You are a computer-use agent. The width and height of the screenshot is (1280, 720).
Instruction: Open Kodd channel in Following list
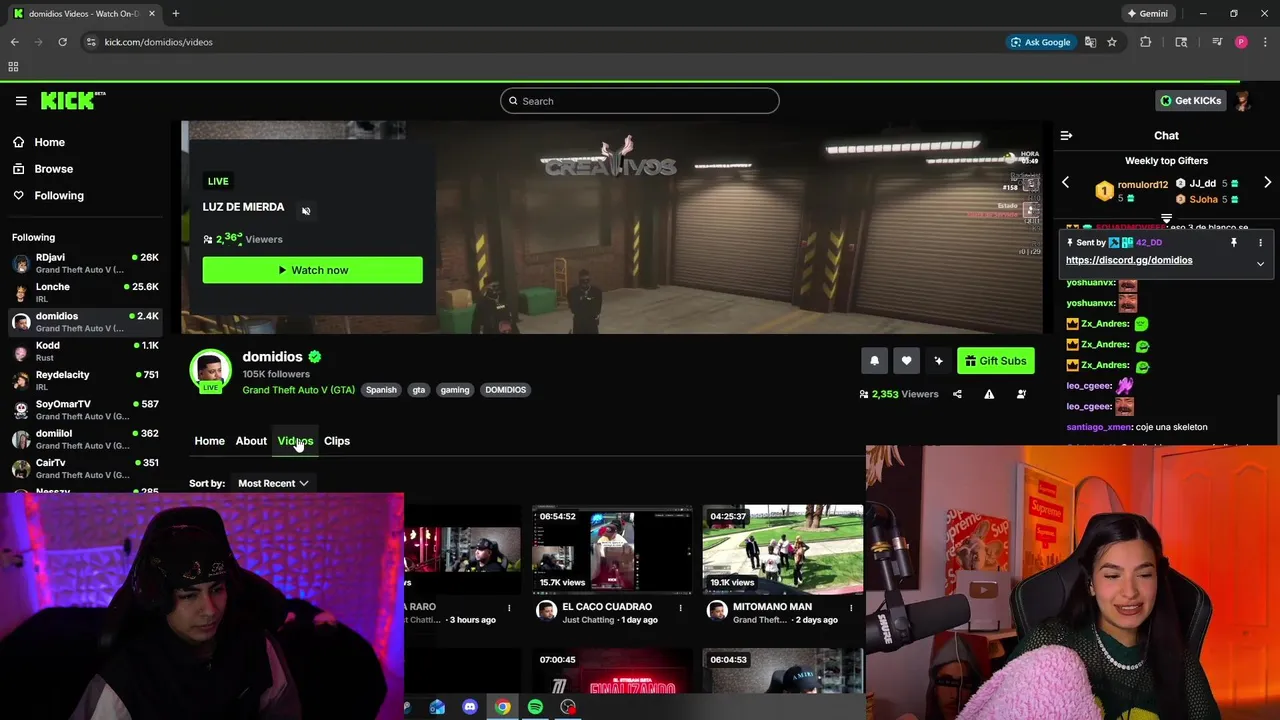tap(85, 351)
